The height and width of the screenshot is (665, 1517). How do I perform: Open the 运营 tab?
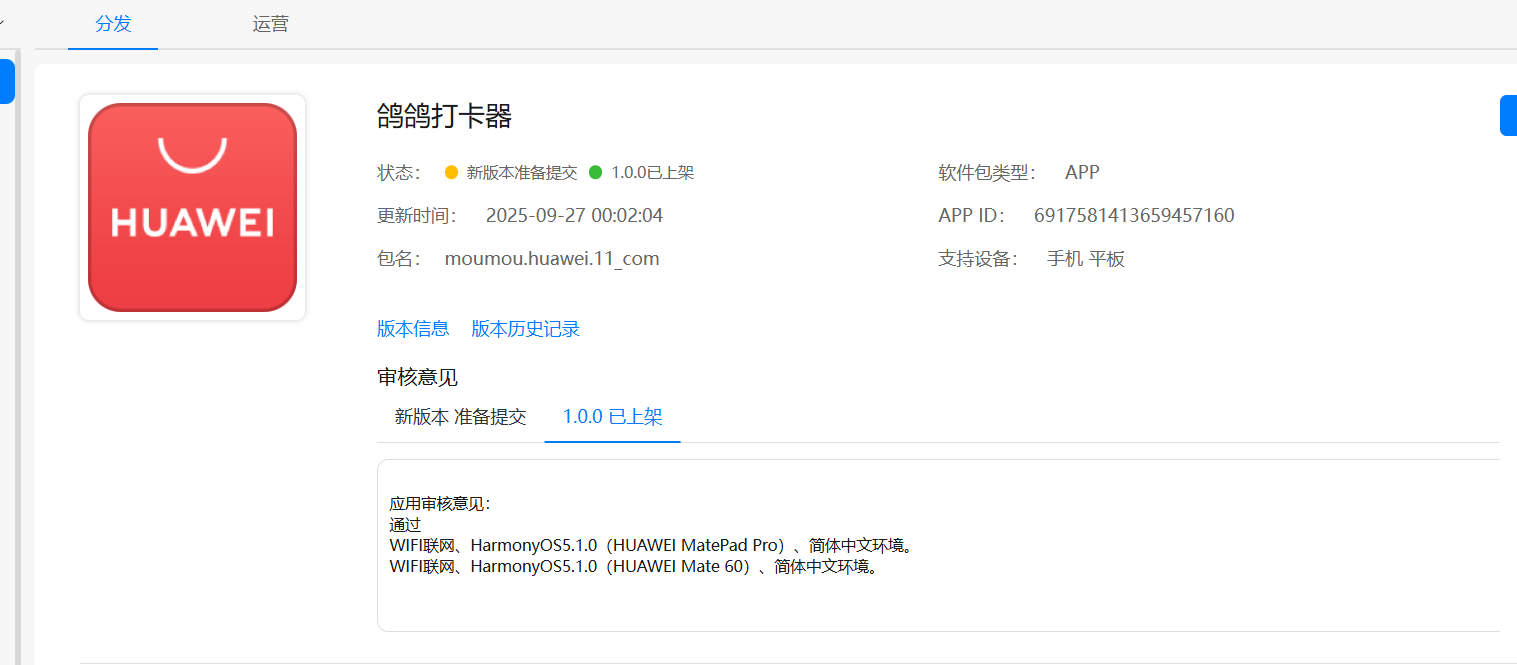pyautogui.click(x=270, y=24)
